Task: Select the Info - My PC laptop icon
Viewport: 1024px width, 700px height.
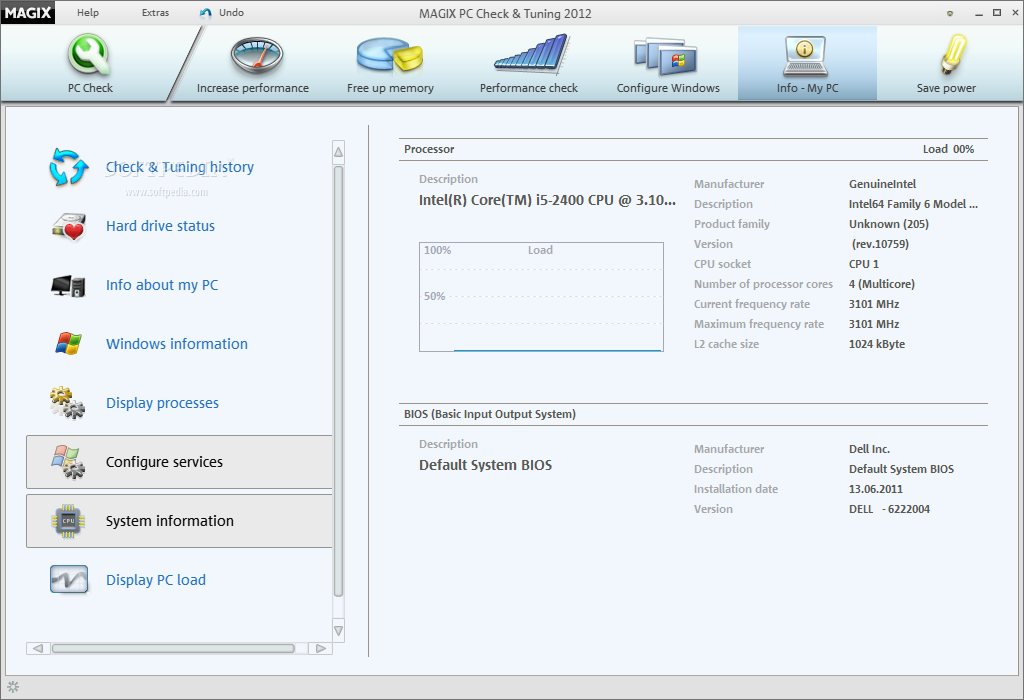Action: point(805,56)
